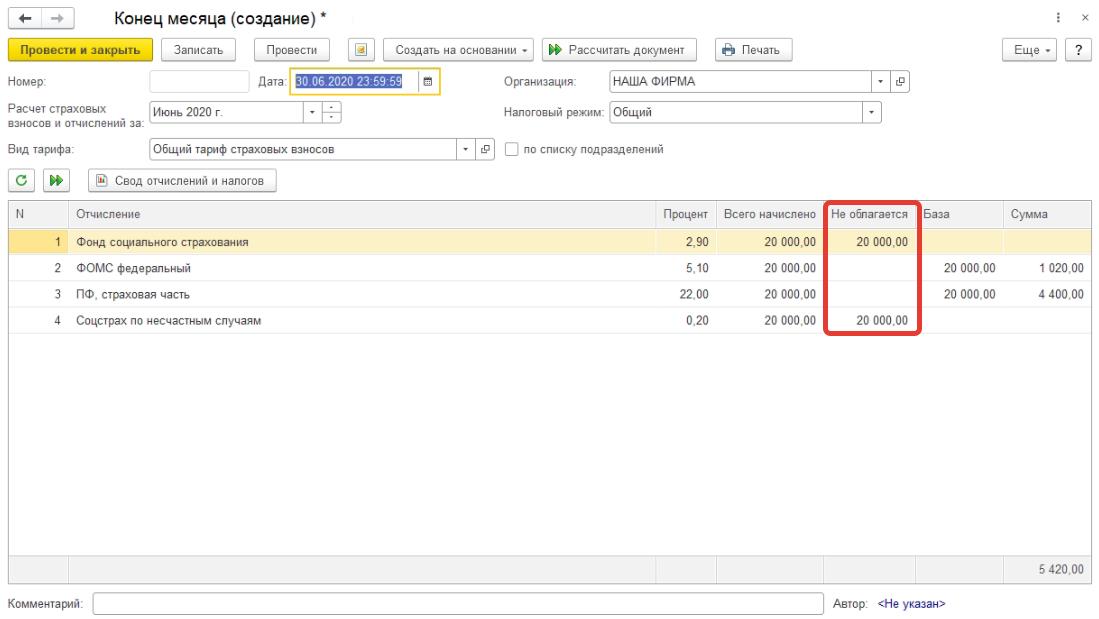1099x619 pixels.
Task: Open the Вид тарифа dropdown list
Action: click(467, 150)
